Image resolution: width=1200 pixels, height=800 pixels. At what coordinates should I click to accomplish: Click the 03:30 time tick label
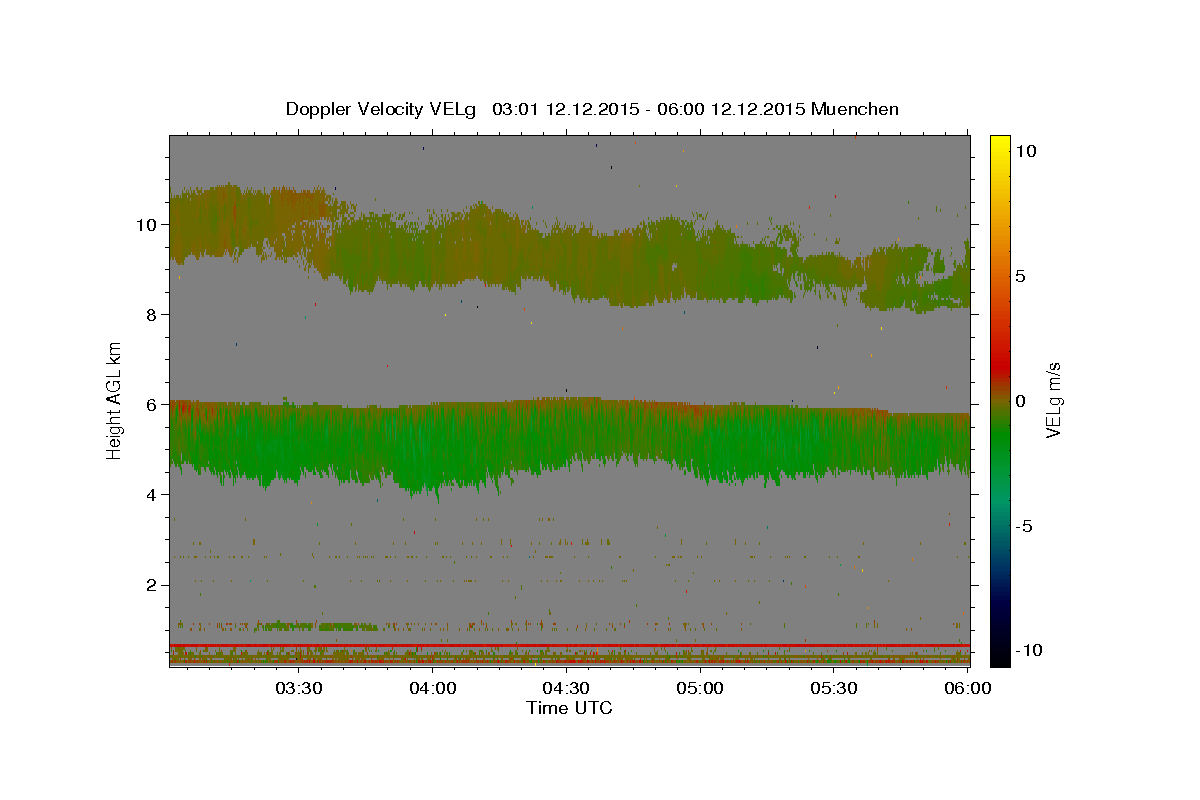[299, 689]
